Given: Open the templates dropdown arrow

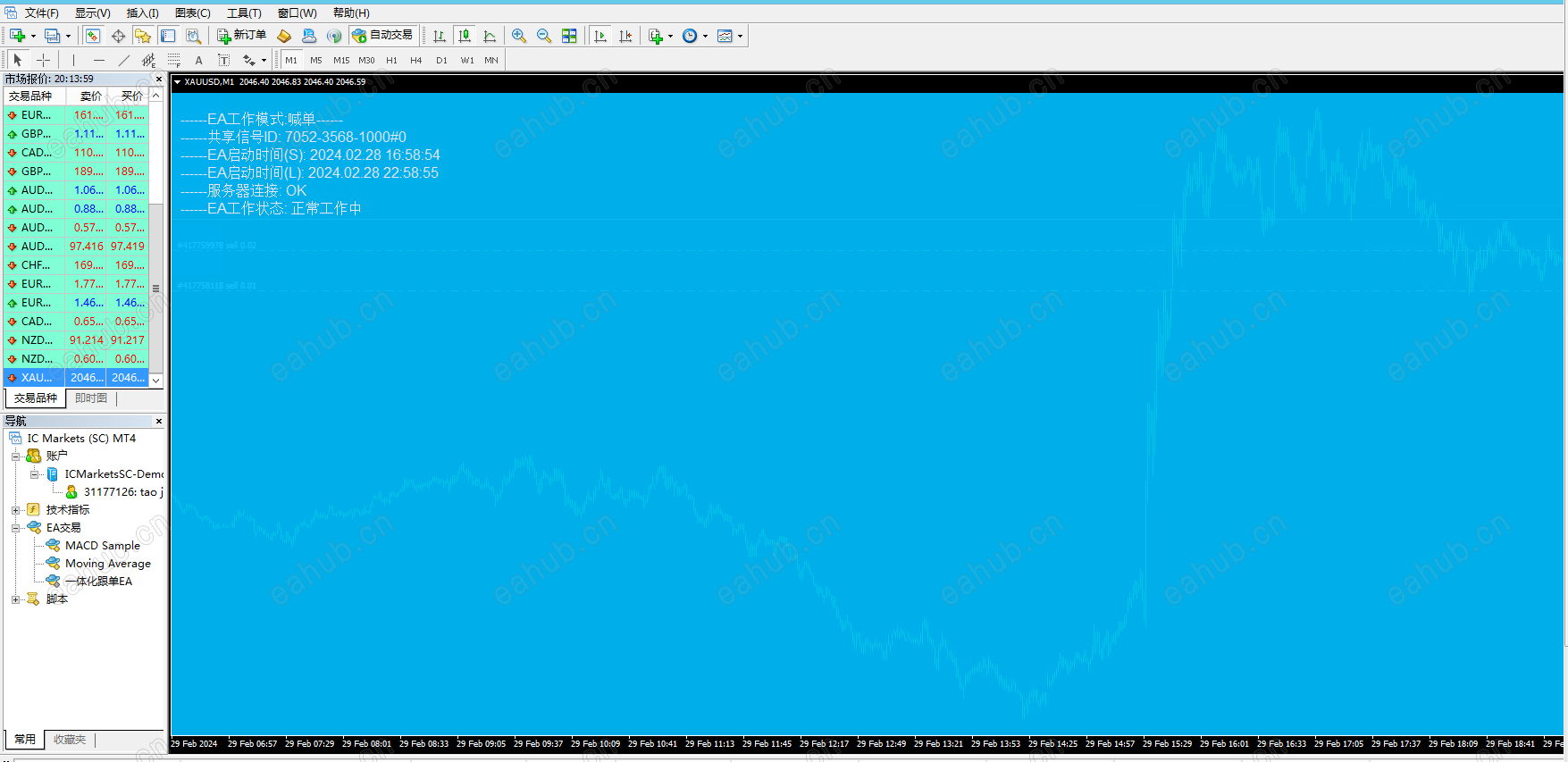Looking at the screenshot, I should [x=740, y=37].
